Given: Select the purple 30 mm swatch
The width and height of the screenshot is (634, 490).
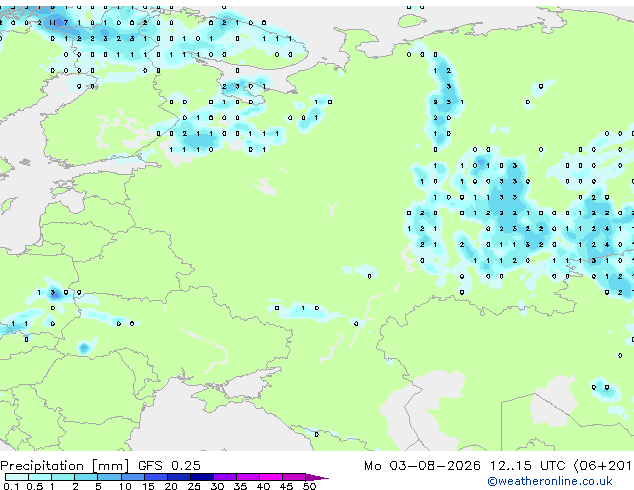Looking at the screenshot, I should pos(224,477).
